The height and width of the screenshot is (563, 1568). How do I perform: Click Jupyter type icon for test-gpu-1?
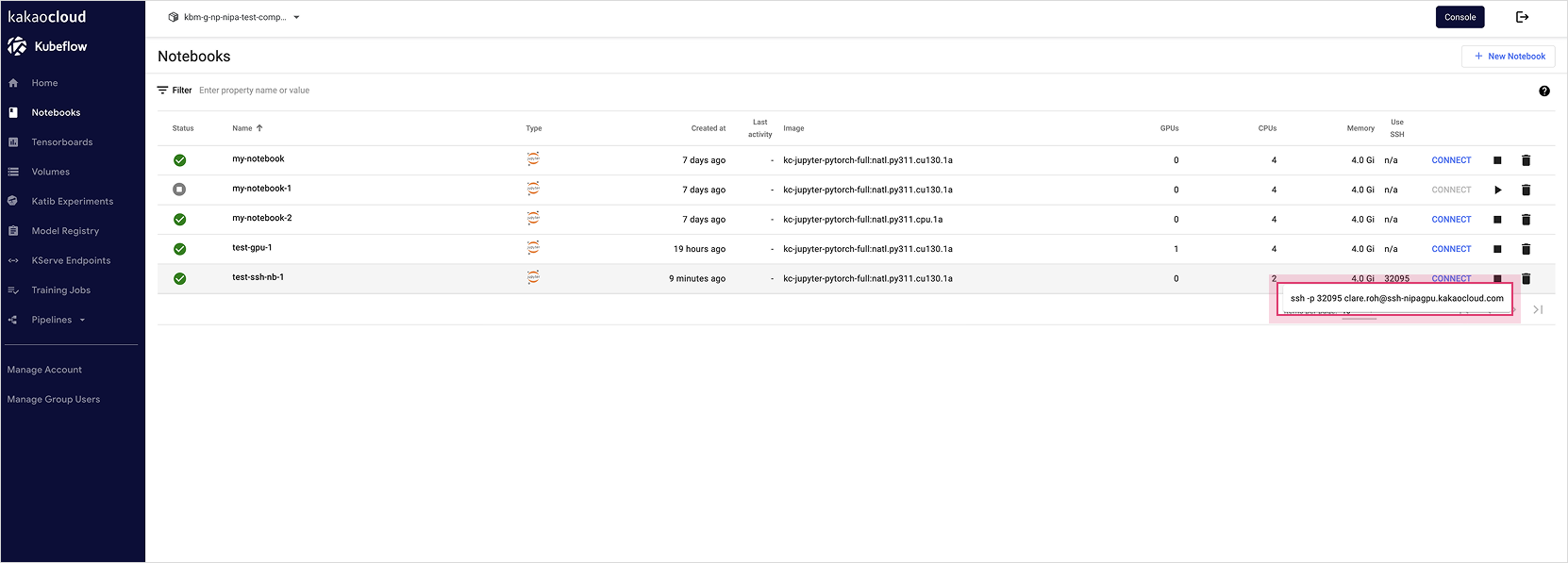coord(533,248)
